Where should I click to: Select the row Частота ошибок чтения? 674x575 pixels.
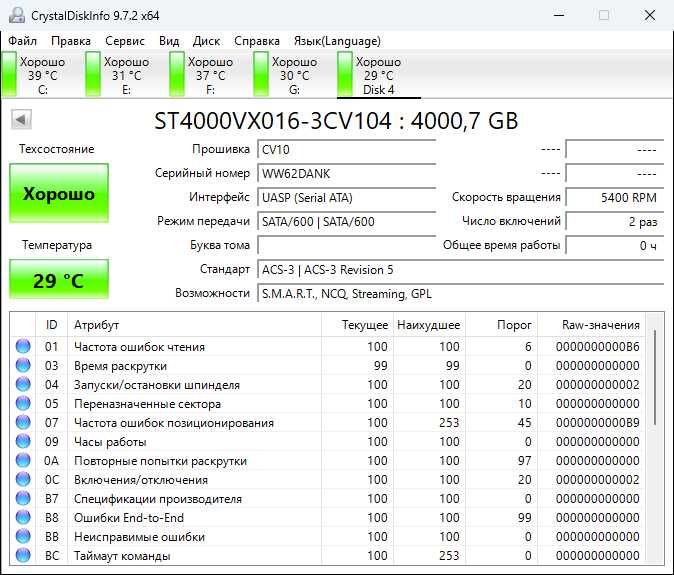[327, 346]
